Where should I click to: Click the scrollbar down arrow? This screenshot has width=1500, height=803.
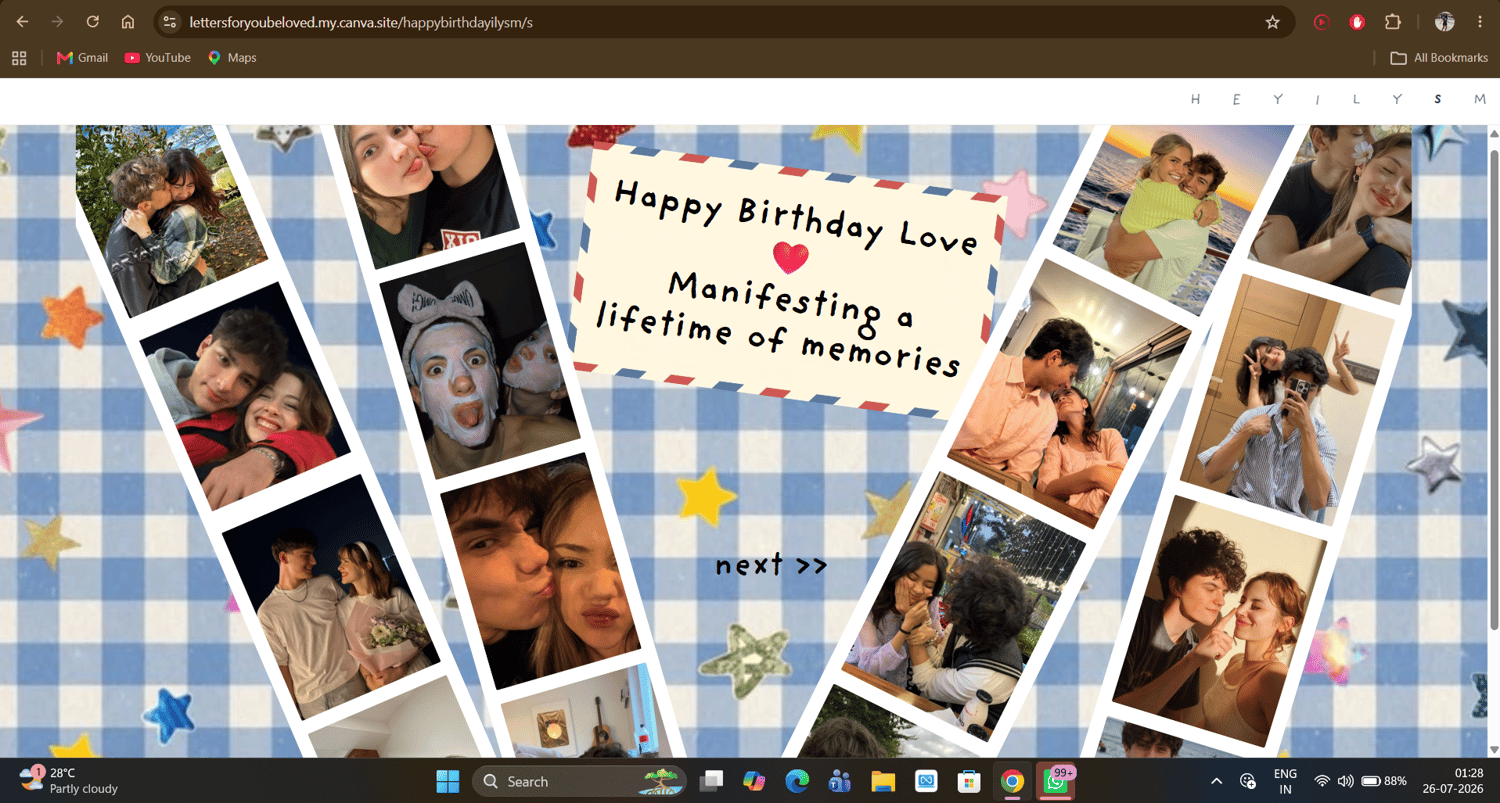[x=1494, y=749]
